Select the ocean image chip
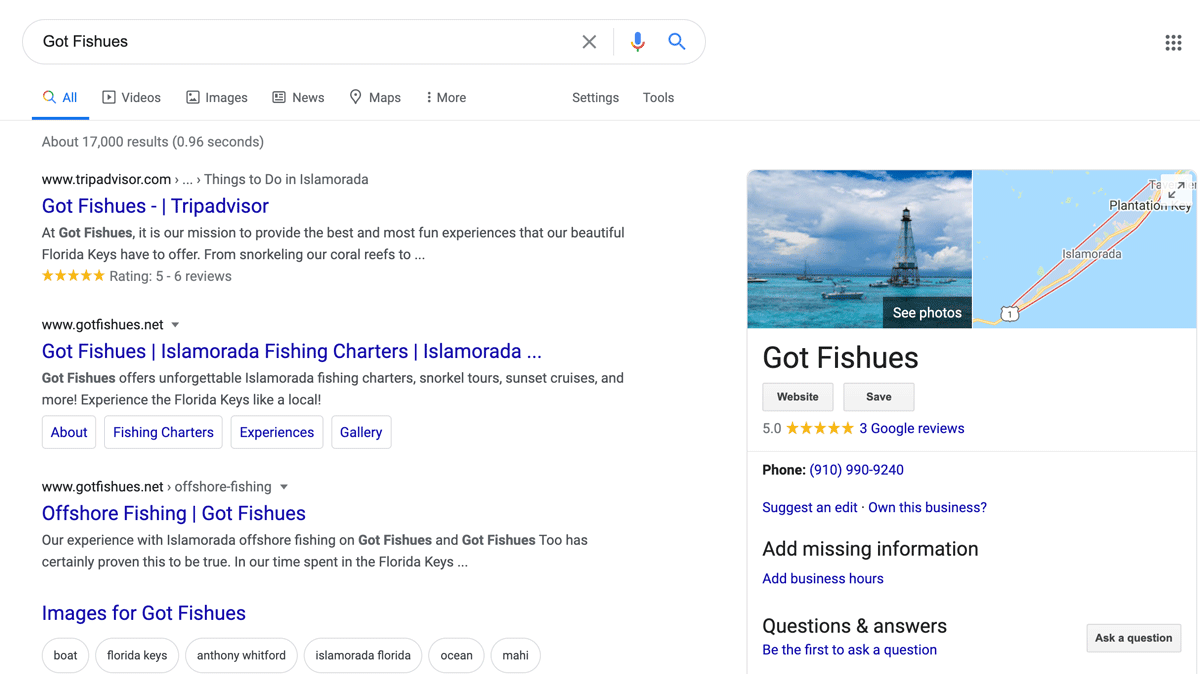The height and width of the screenshot is (674, 1200). [456, 656]
